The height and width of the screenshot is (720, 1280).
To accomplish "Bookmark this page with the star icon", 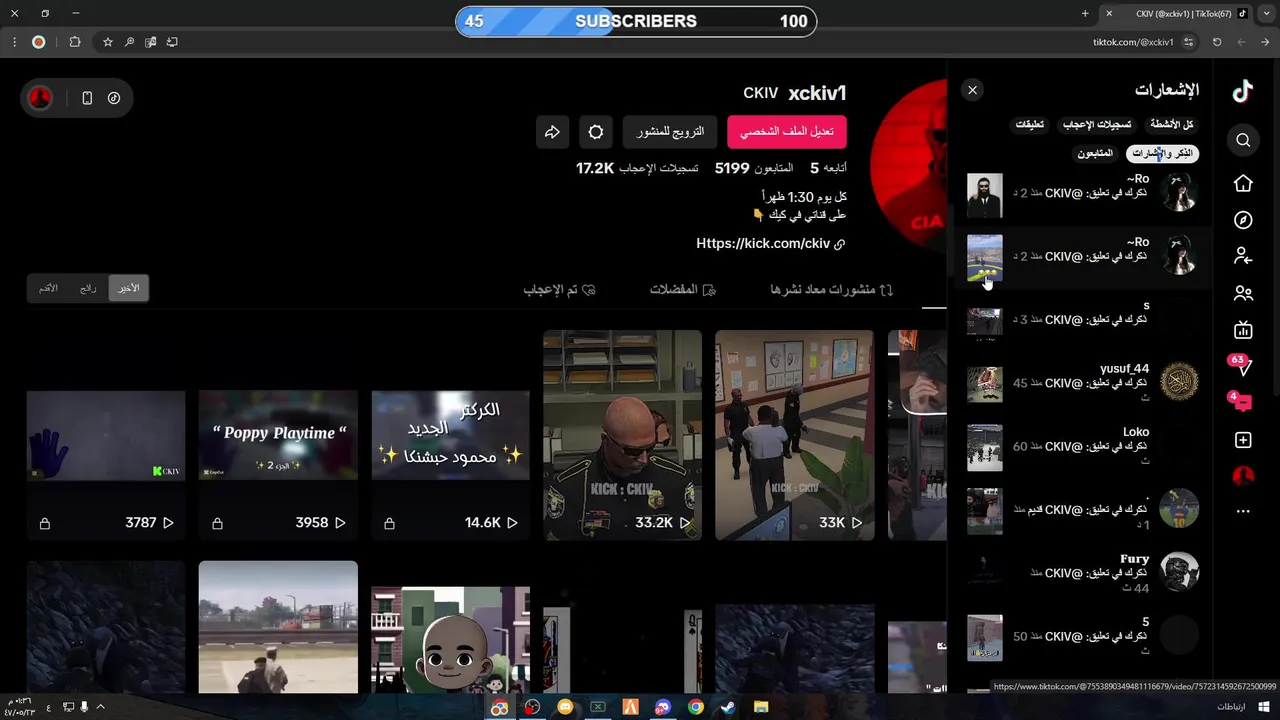I will (x=108, y=42).
